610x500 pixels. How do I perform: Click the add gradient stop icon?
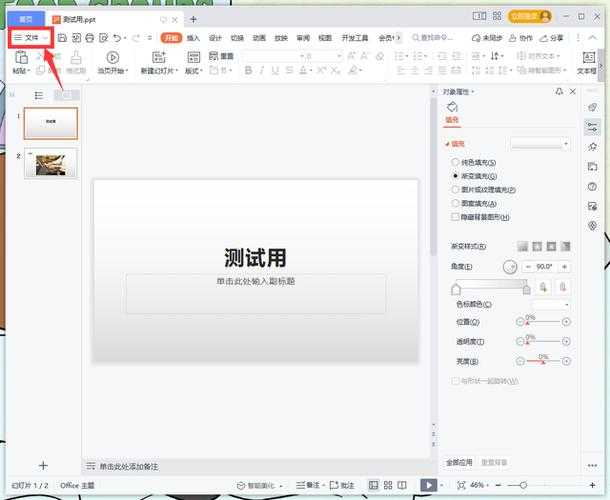(x=543, y=287)
